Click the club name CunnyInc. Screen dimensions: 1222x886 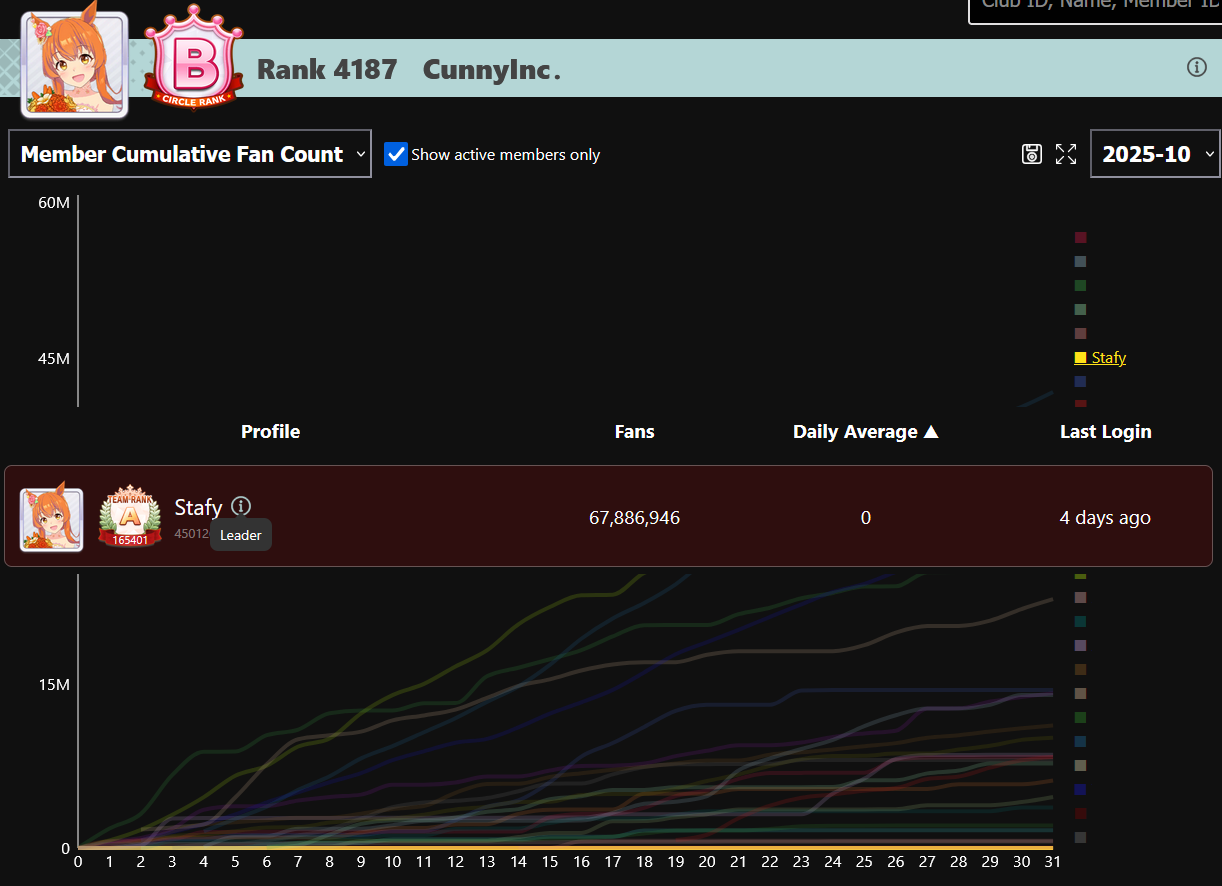[491, 70]
